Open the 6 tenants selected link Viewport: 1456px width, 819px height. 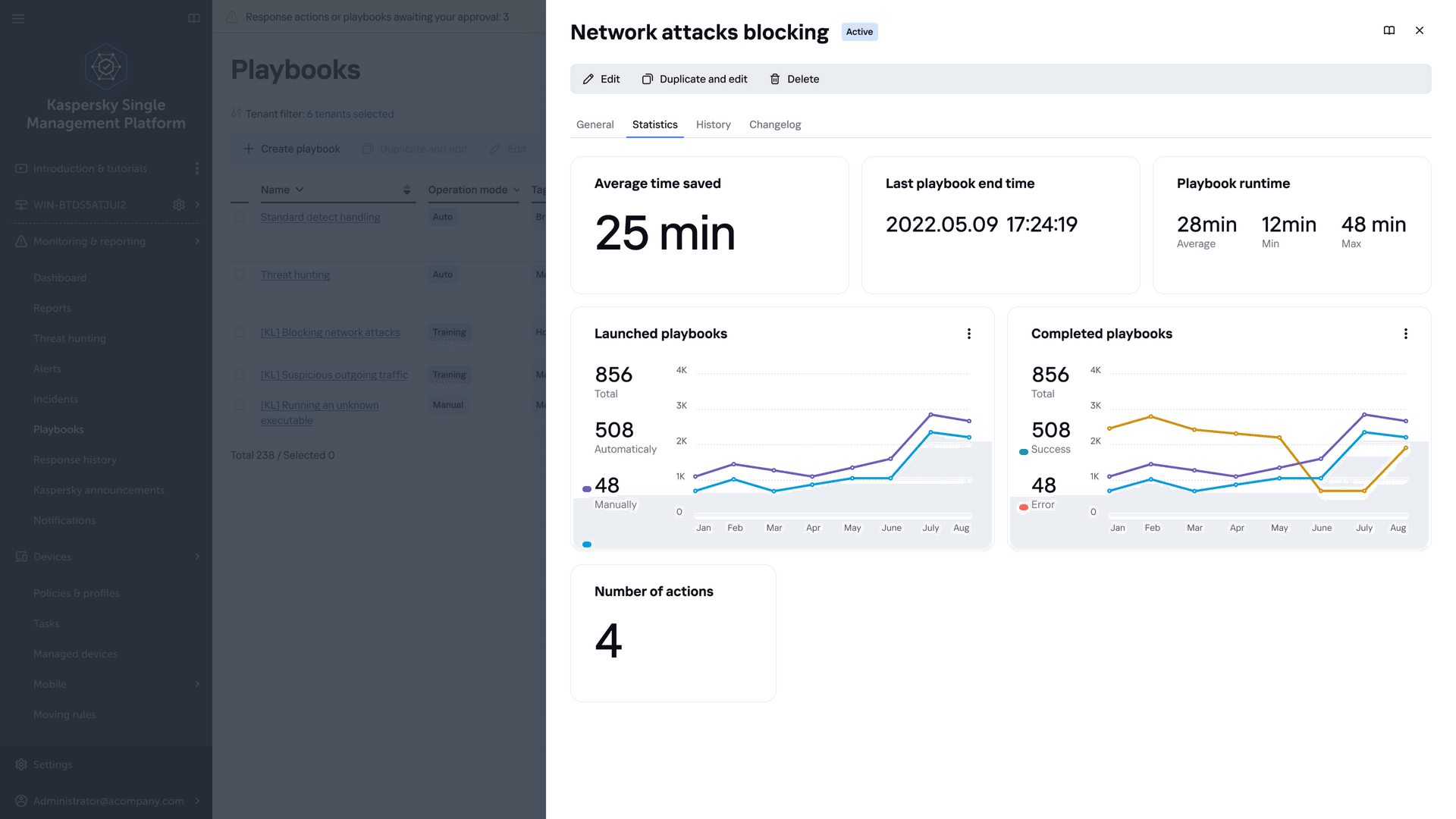[x=350, y=114]
